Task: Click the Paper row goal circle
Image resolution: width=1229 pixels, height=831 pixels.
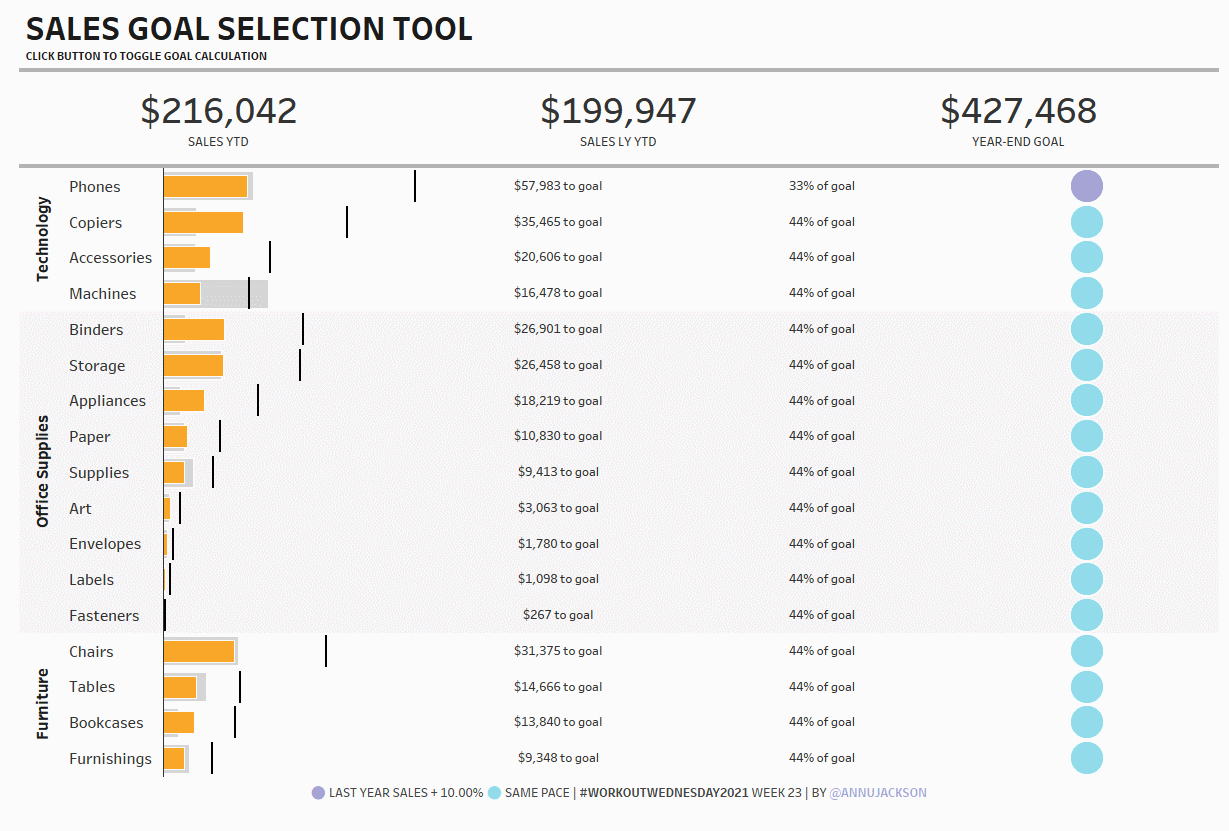Action: pos(1086,436)
